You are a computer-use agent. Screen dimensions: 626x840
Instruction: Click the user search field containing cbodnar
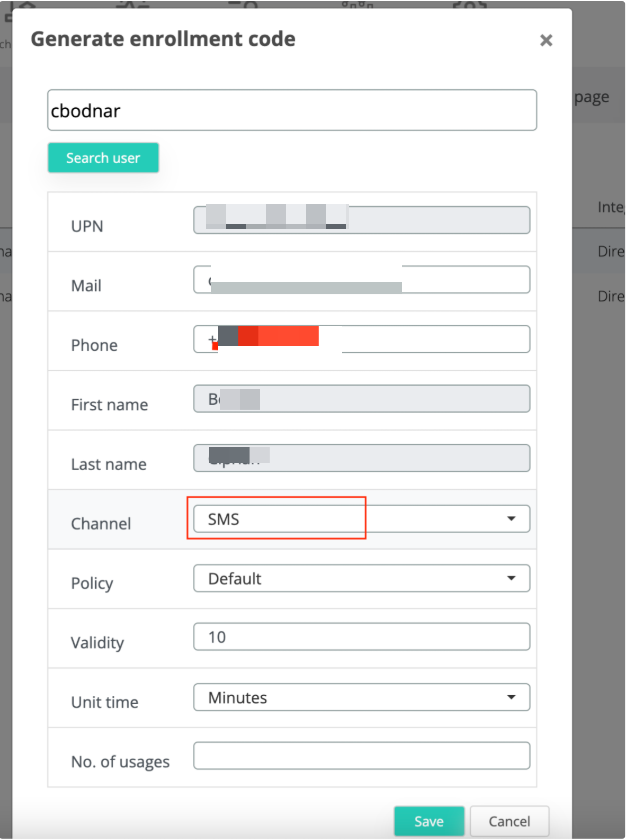[x=292, y=110]
